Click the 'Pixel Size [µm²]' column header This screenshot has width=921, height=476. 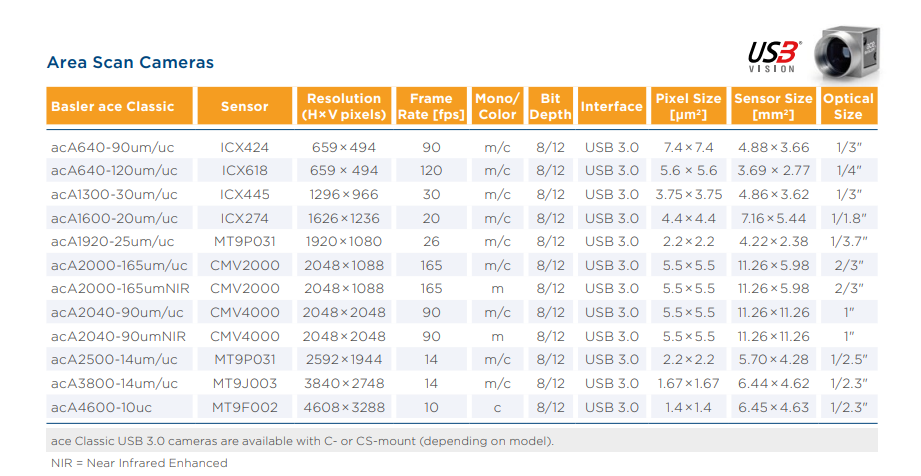[x=688, y=106]
